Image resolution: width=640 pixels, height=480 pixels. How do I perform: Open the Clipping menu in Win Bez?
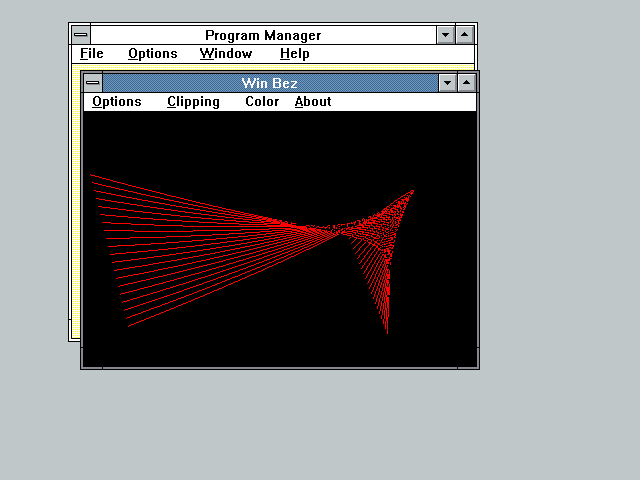pos(193,102)
